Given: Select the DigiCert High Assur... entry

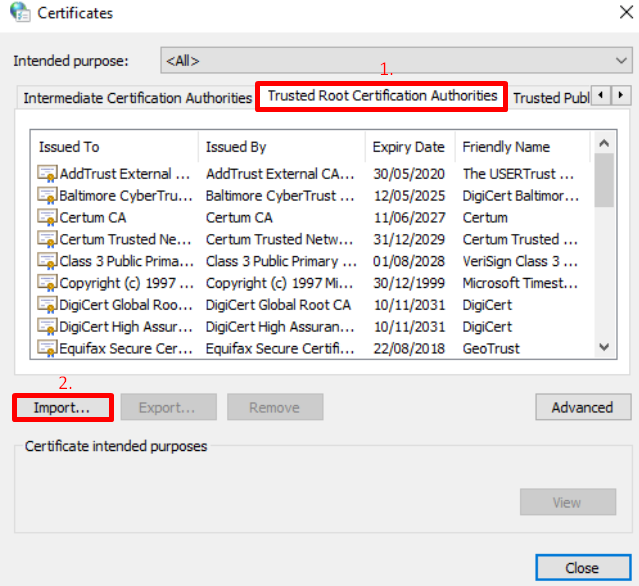Looking at the screenshot, I should (x=126, y=327).
